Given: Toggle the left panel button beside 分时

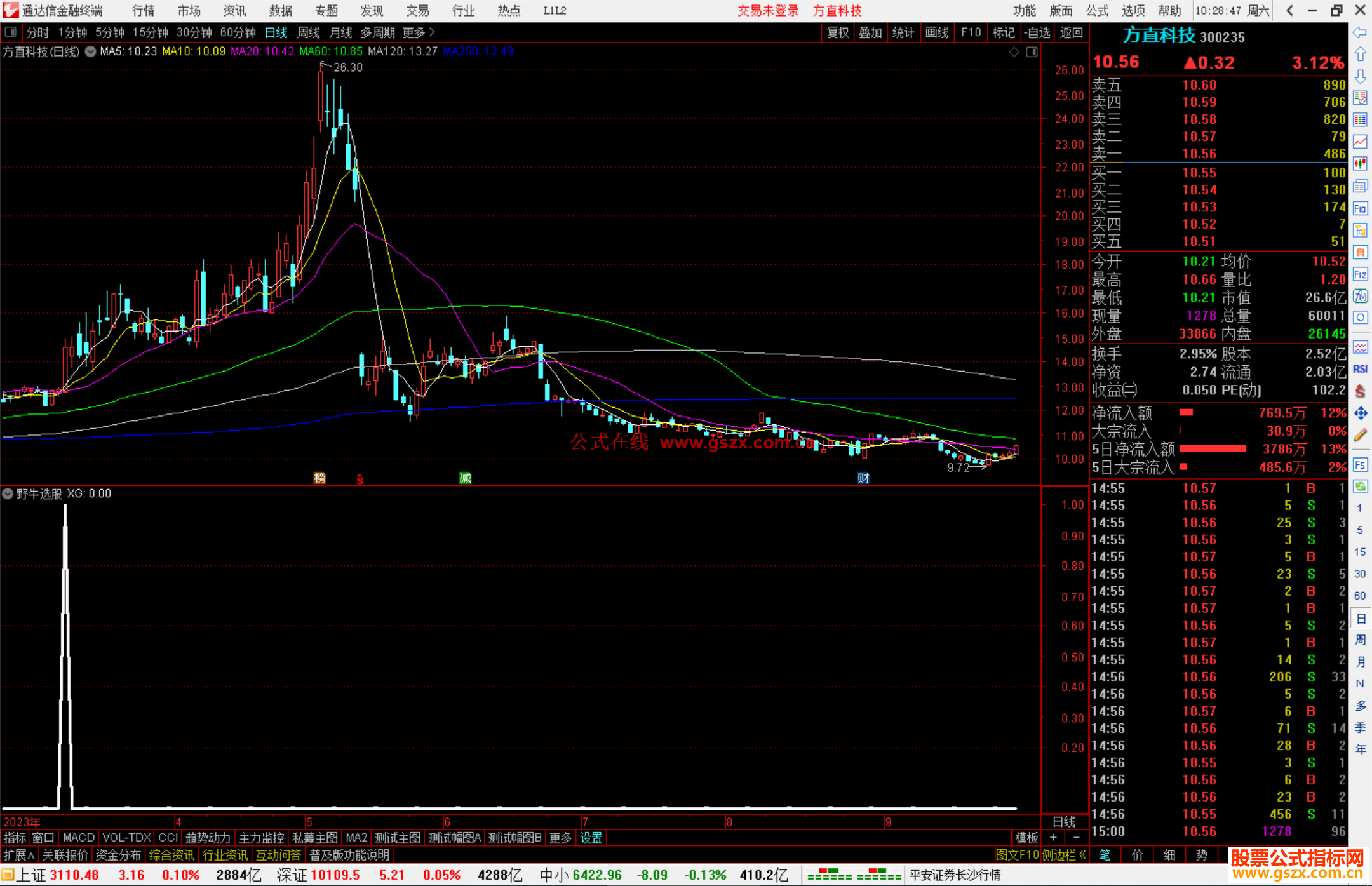Looking at the screenshot, I should tap(11, 32).
